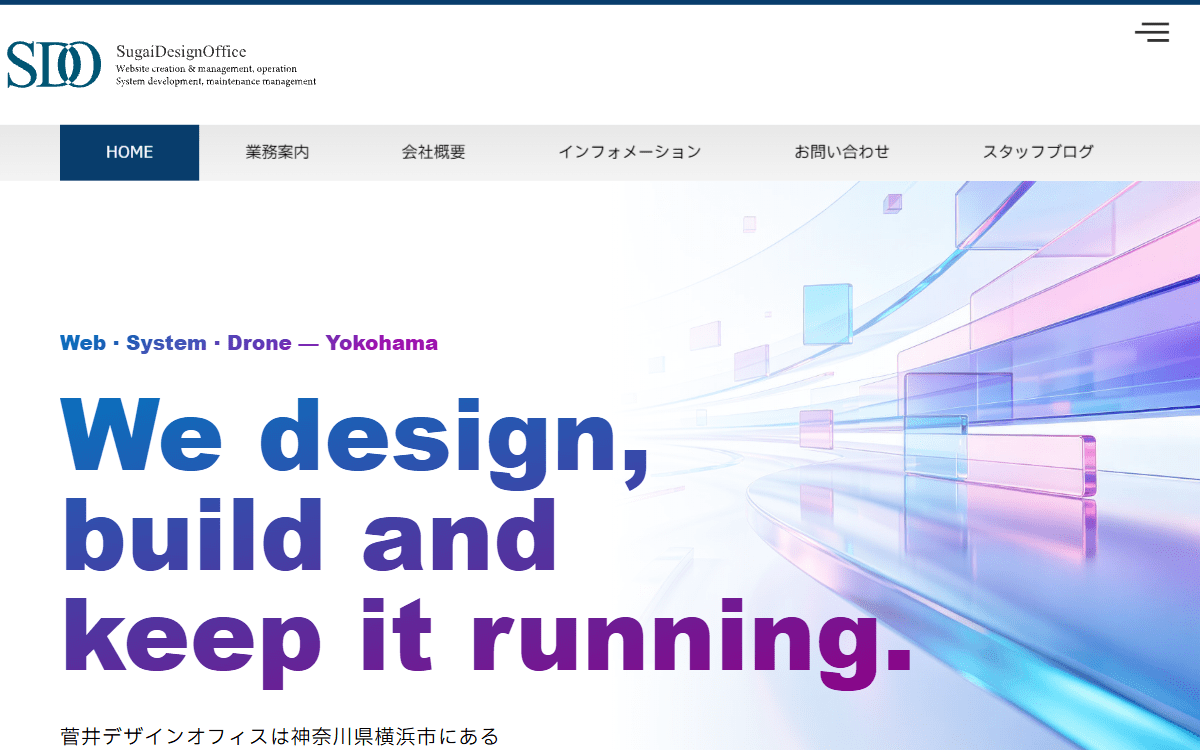Open the インフォメーション menu item
Screen dimensions: 1200x750
click(x=630, y=152)
